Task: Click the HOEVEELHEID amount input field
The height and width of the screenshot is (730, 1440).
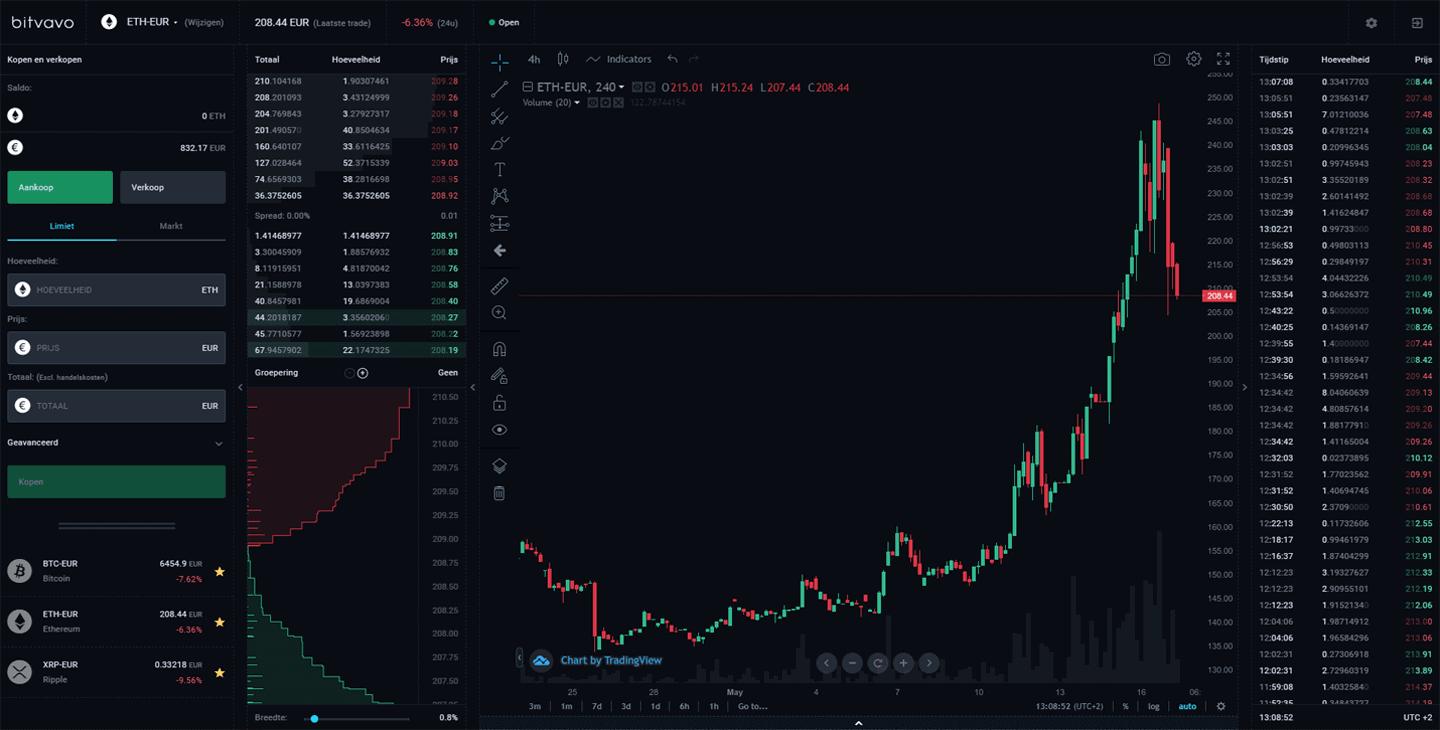Action: (x=116, y=289)
